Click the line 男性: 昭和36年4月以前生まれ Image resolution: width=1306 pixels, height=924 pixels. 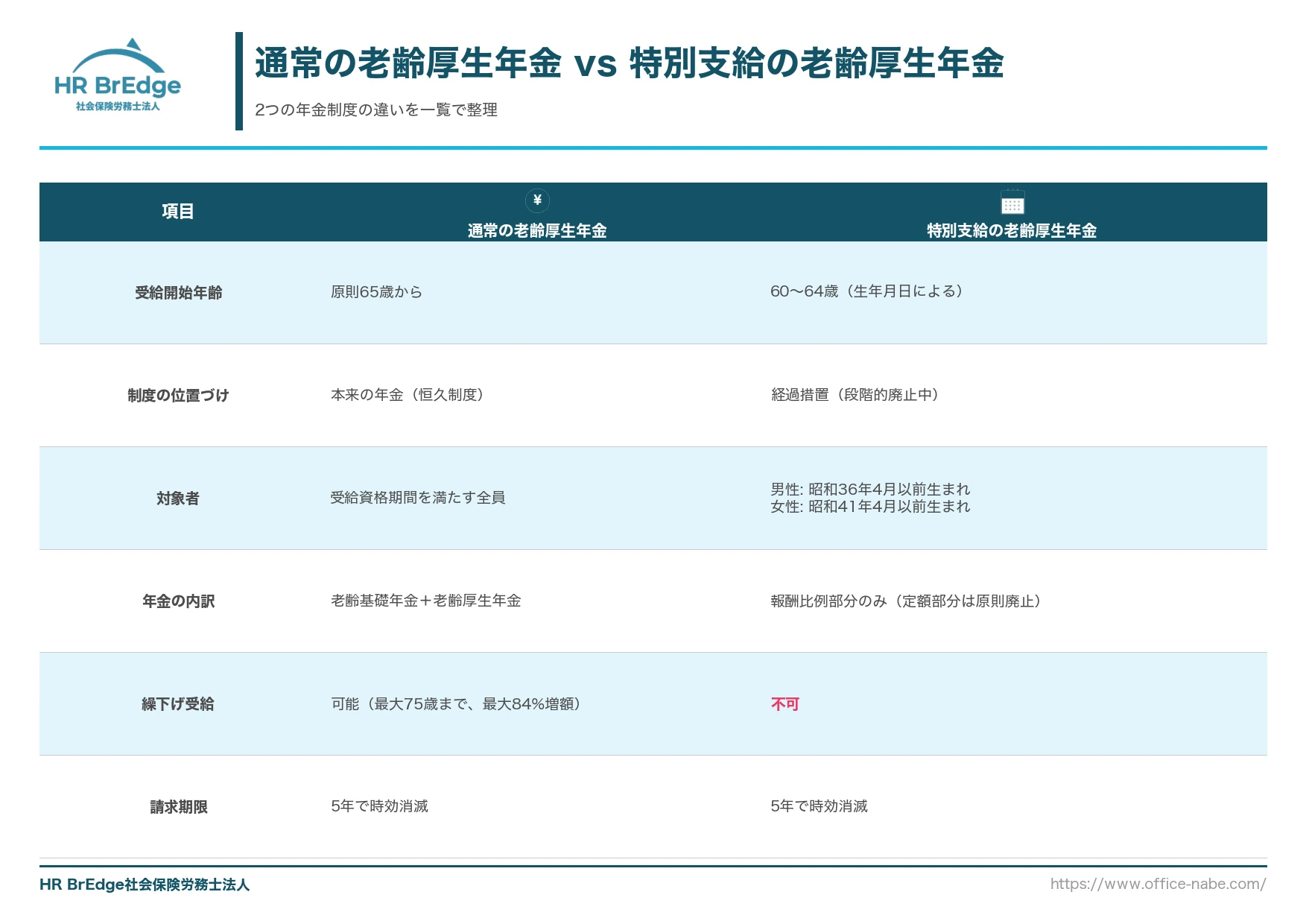tap(870, 490)
